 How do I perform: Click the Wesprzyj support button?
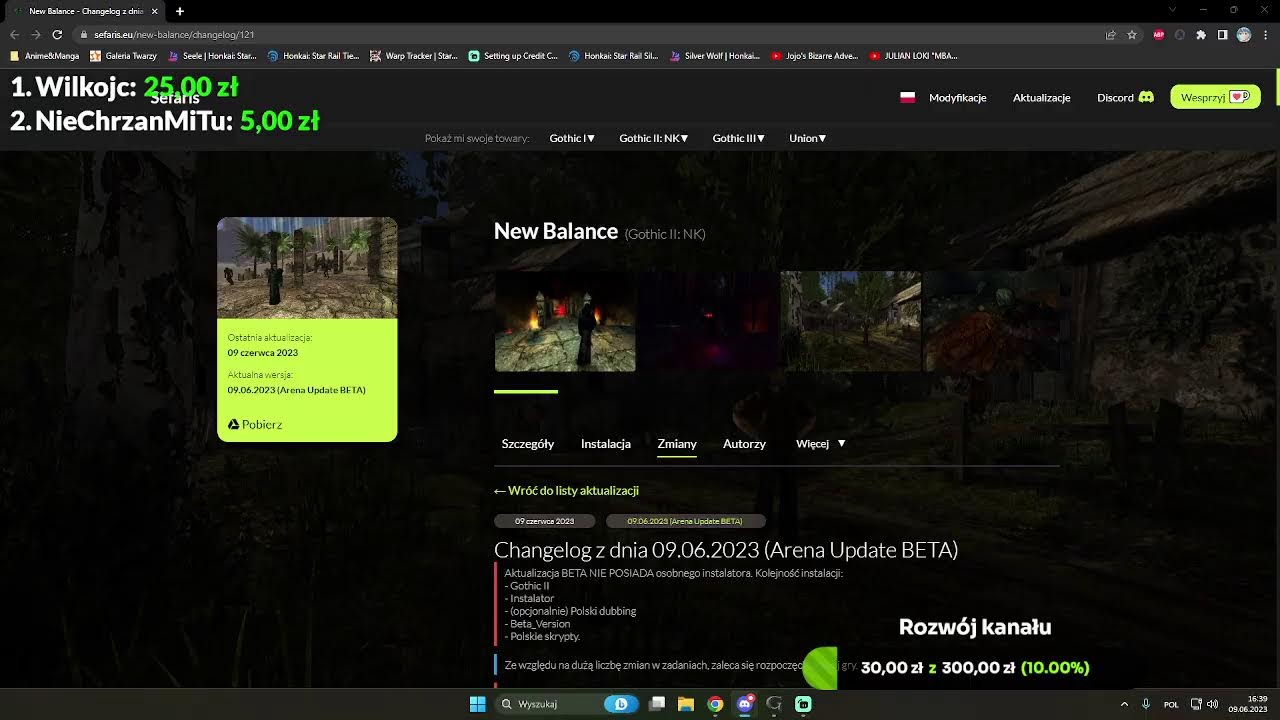click(x=1215, y=97)
